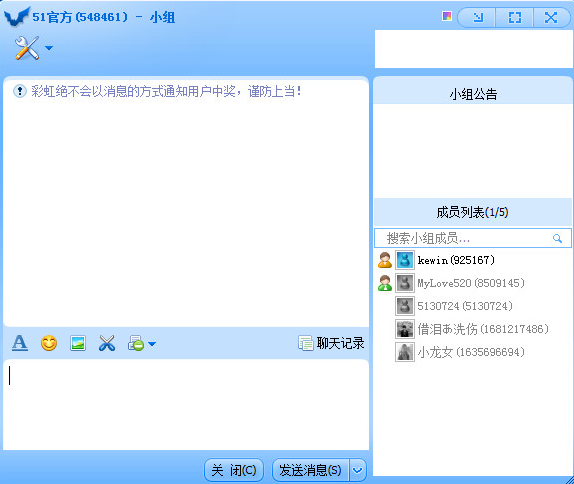Click the member search magnifier icon

click(557, 238)
